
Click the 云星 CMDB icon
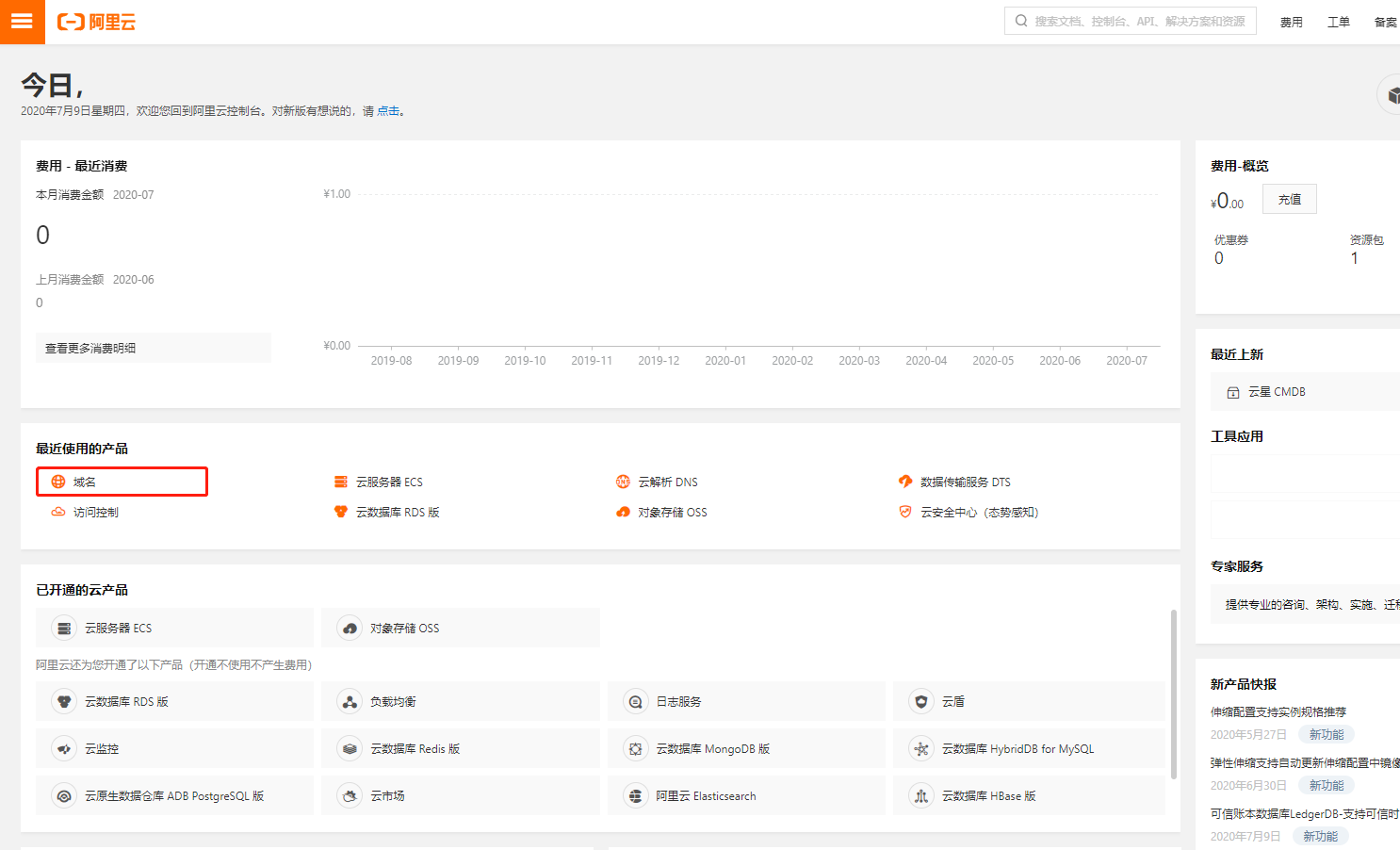pyautogui.click(x=1233, y=392)
